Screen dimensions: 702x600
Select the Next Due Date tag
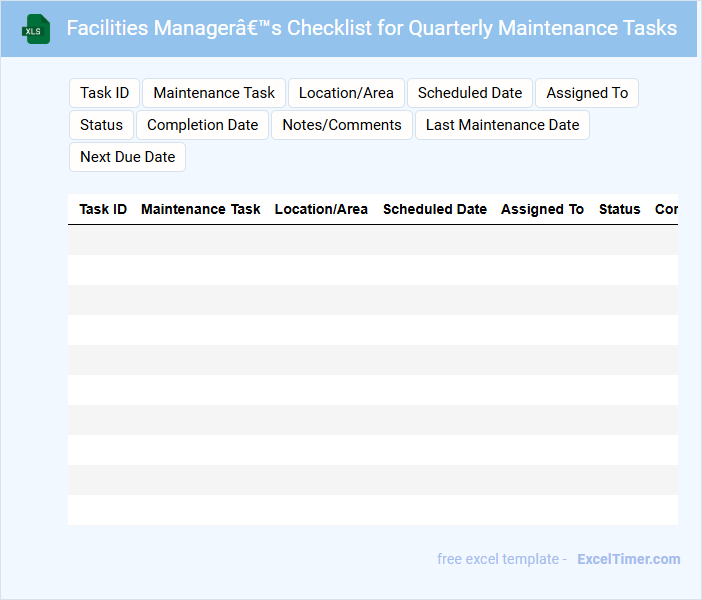[x=127, y=157]
